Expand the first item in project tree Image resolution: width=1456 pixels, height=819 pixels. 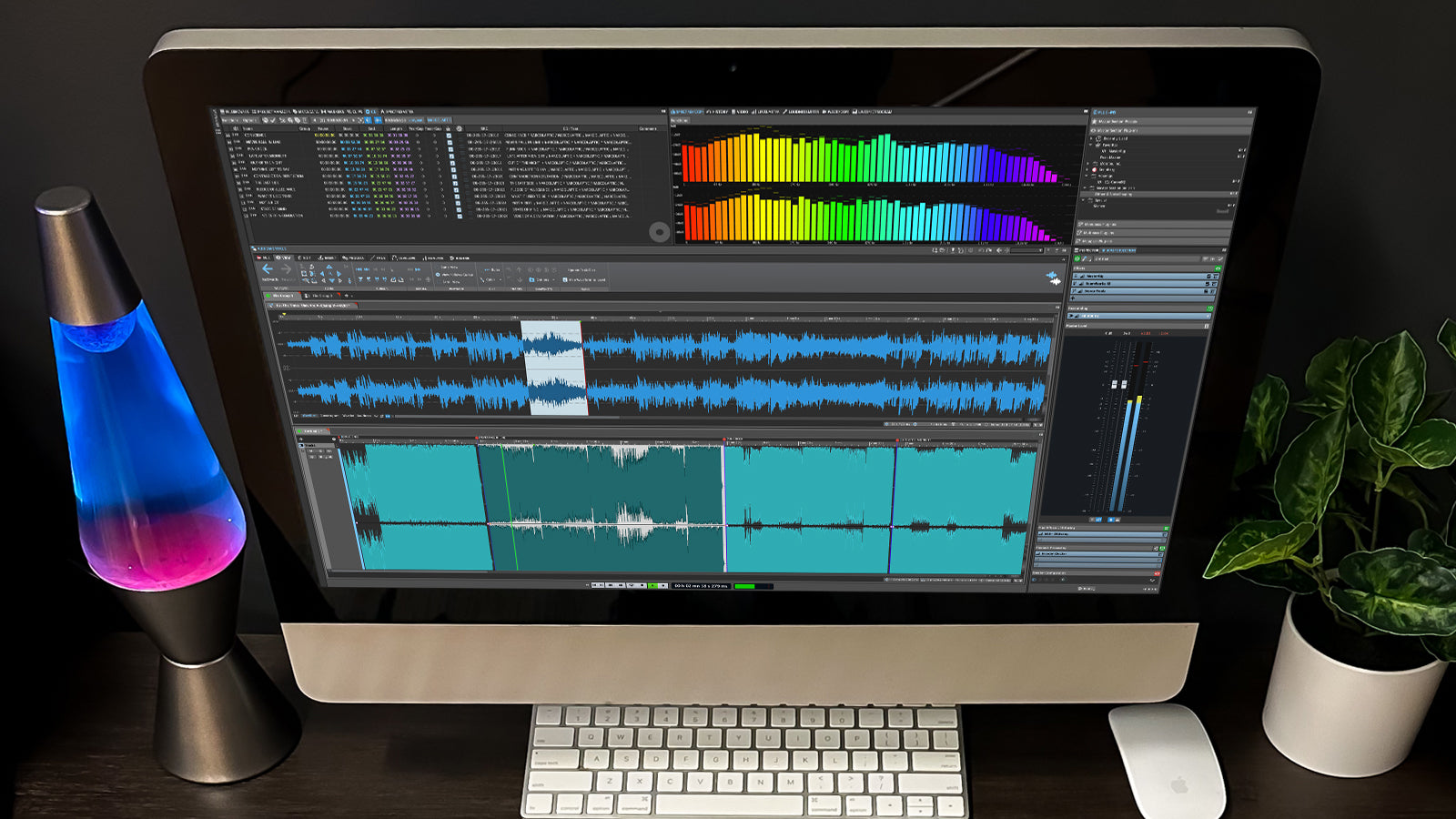coord(1092,138)
